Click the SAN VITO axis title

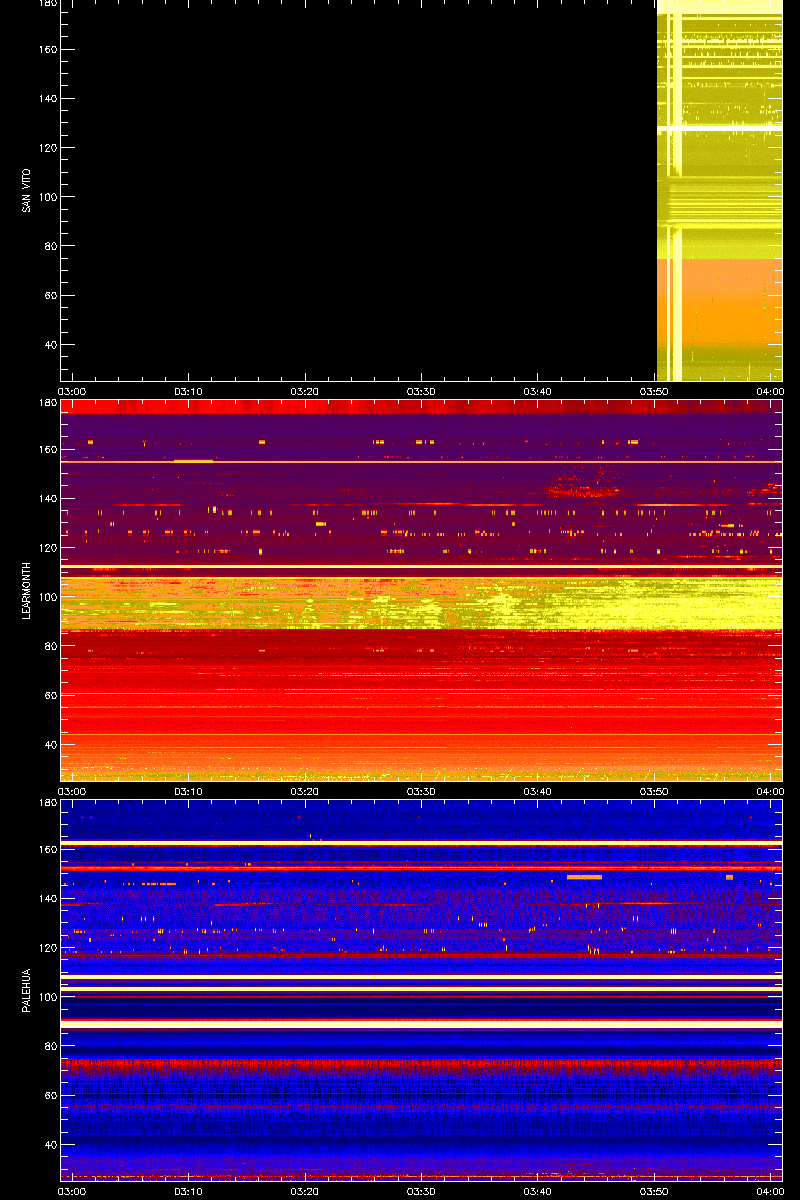pos(27,190)
